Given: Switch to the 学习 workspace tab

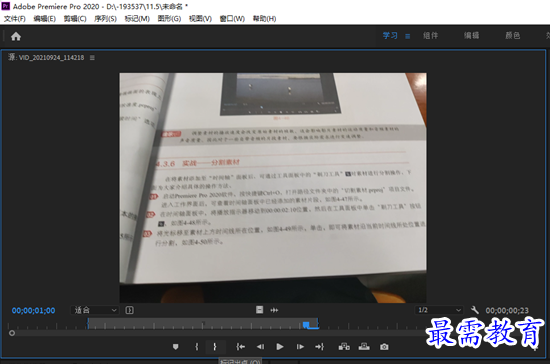Looking at the screenshot, I should 390,36.
